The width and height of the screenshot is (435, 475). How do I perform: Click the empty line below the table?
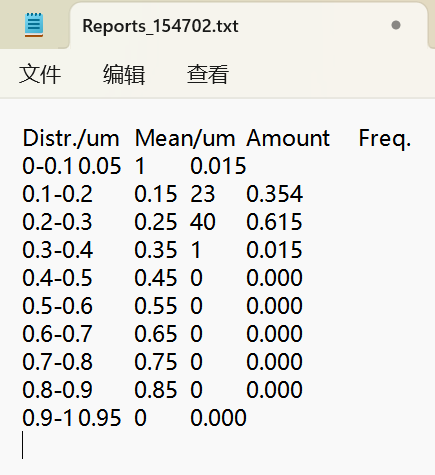[x=217, y=445]
